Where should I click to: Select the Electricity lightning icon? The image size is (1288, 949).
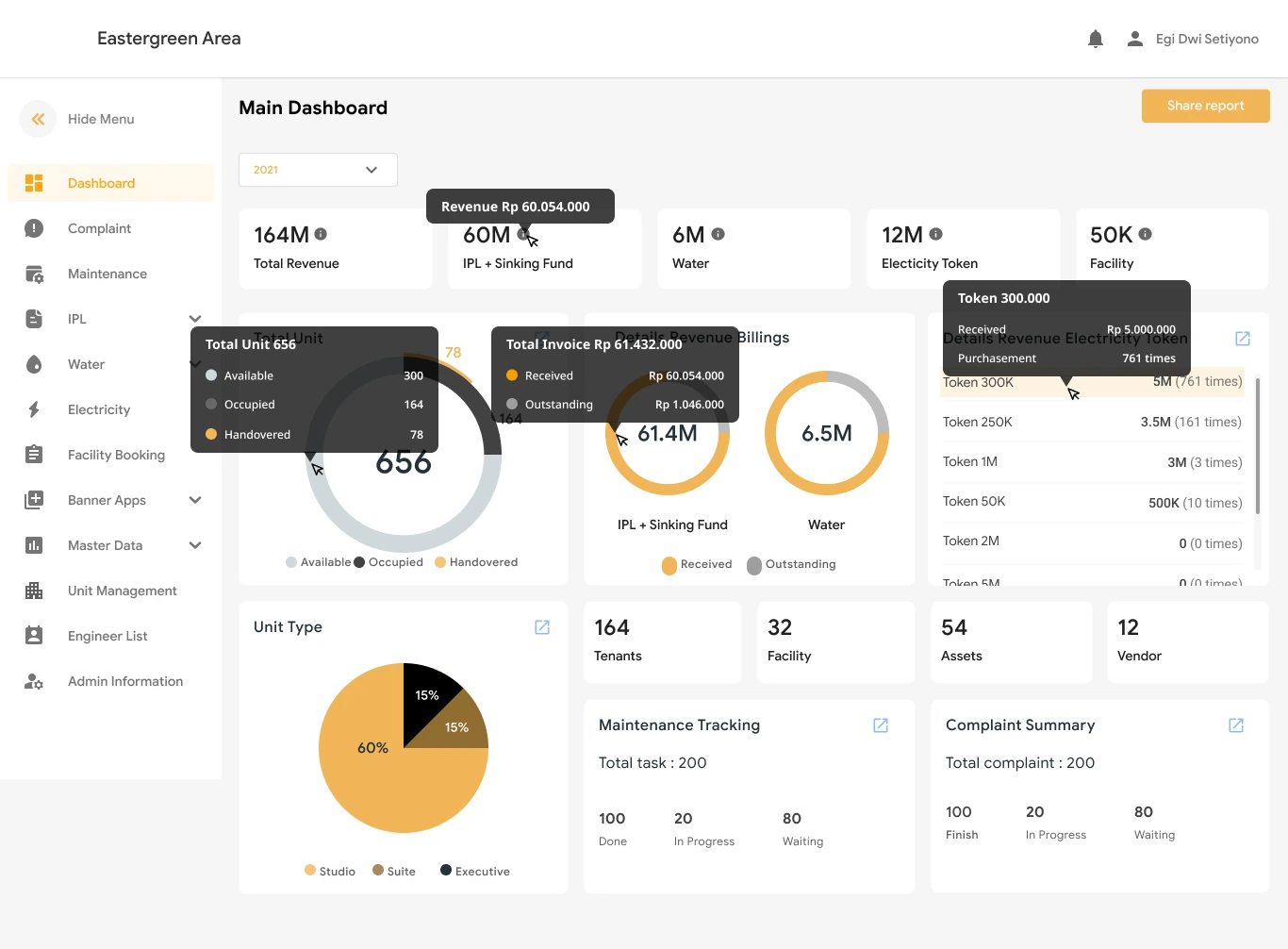(x=34, y=409)
